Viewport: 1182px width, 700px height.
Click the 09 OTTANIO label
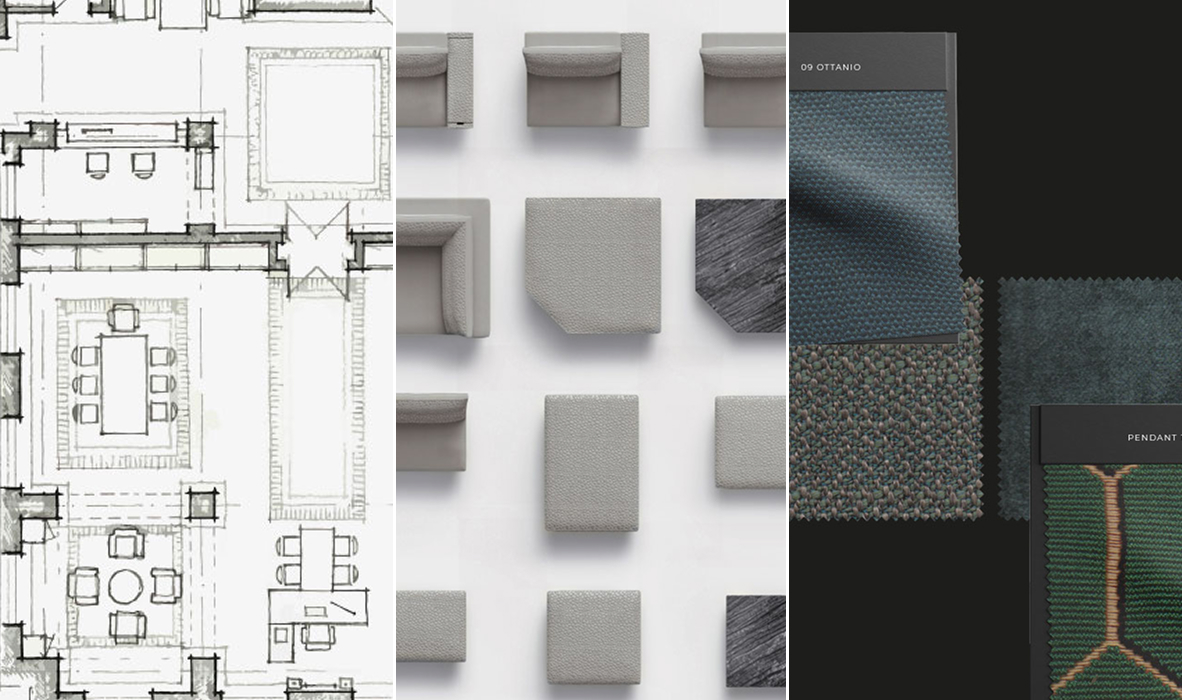click(830, 68)
